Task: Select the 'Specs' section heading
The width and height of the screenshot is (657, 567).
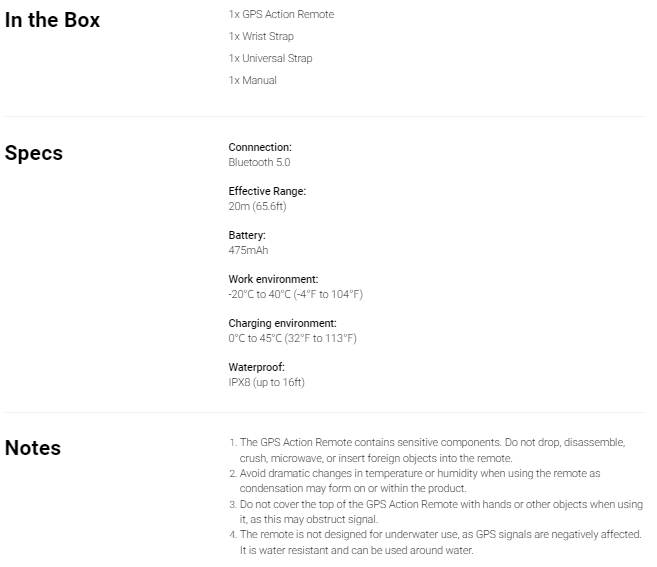Action: tap(34, 153)
